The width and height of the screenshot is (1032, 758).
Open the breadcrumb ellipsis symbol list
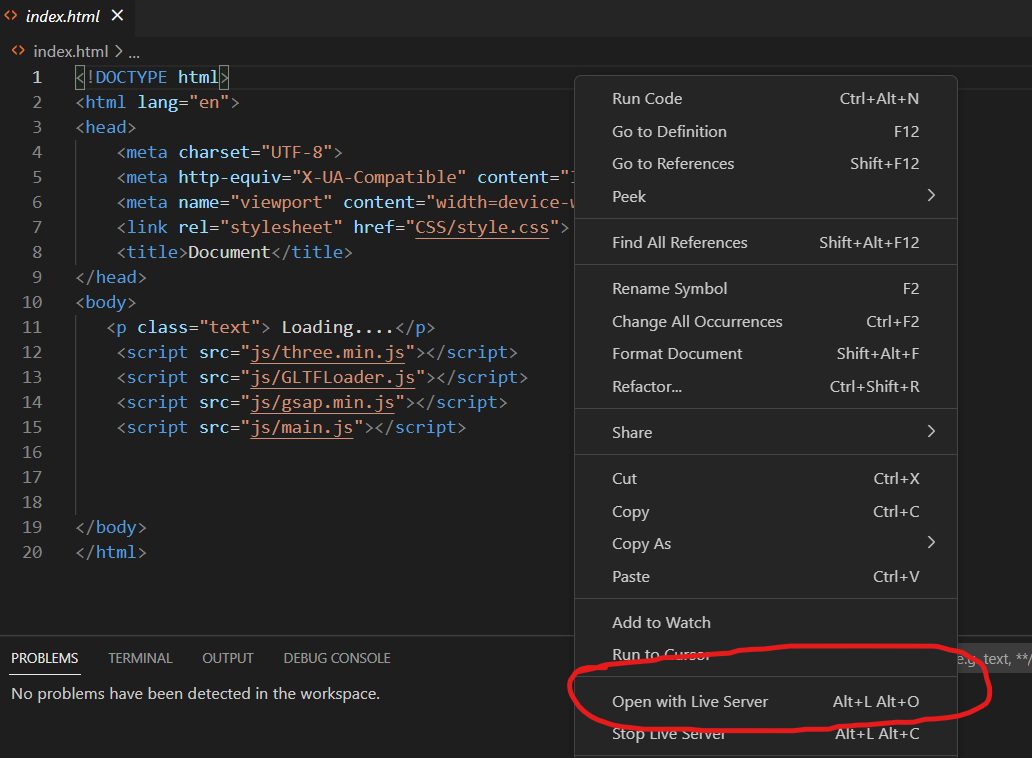pyautogui.click(x=134, y=52)
